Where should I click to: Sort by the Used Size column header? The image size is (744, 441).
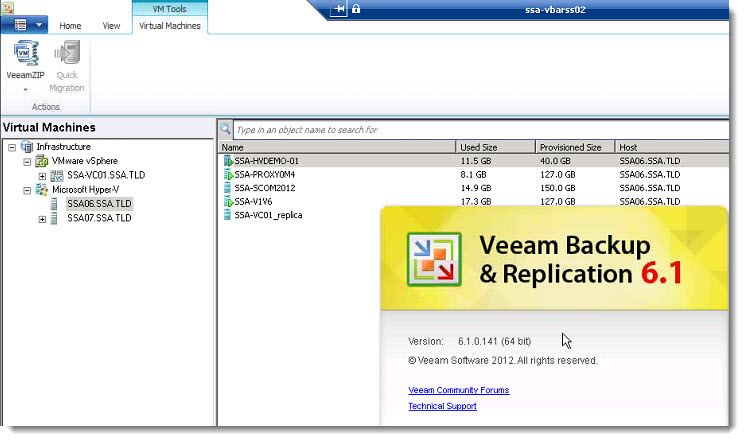(x=495, y=147)
